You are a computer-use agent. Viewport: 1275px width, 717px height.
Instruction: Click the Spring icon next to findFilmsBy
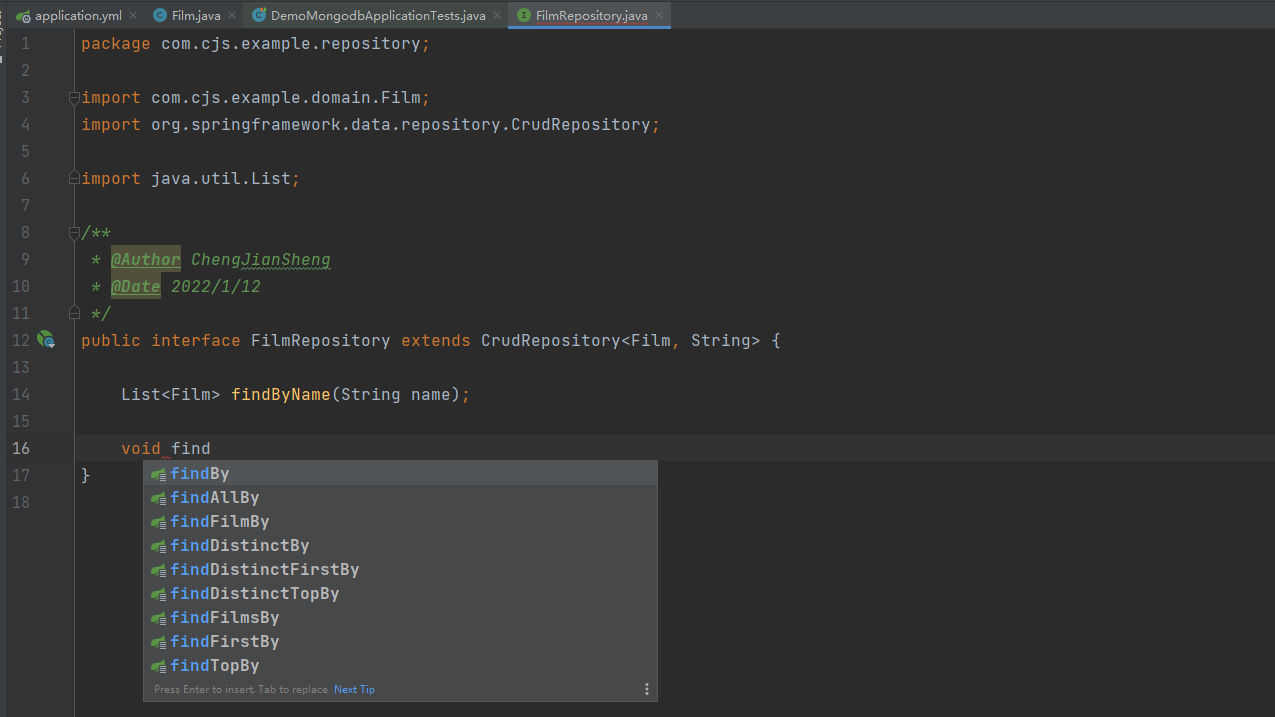158,618
